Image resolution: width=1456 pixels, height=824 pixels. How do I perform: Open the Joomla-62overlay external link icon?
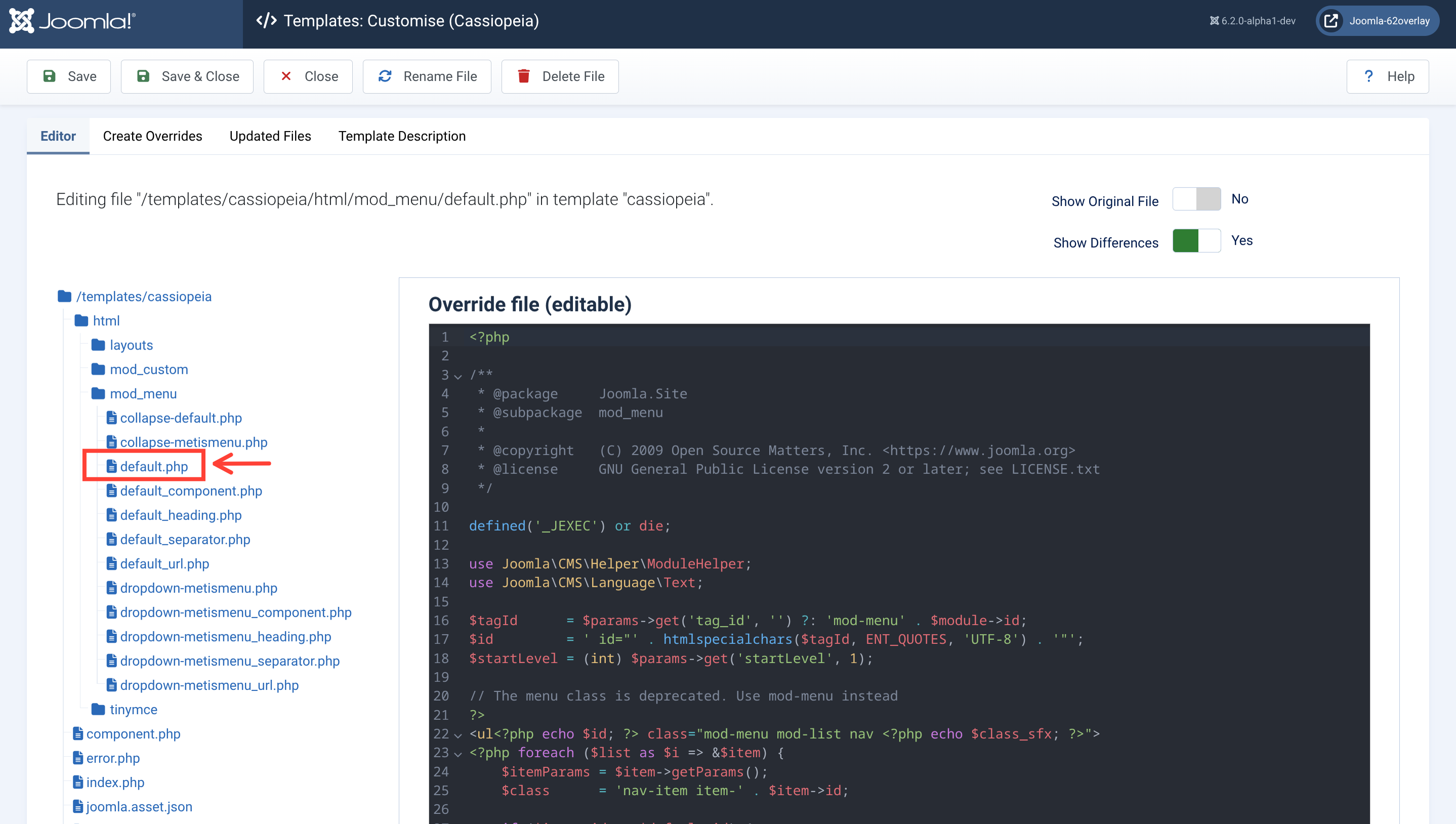1332,20
